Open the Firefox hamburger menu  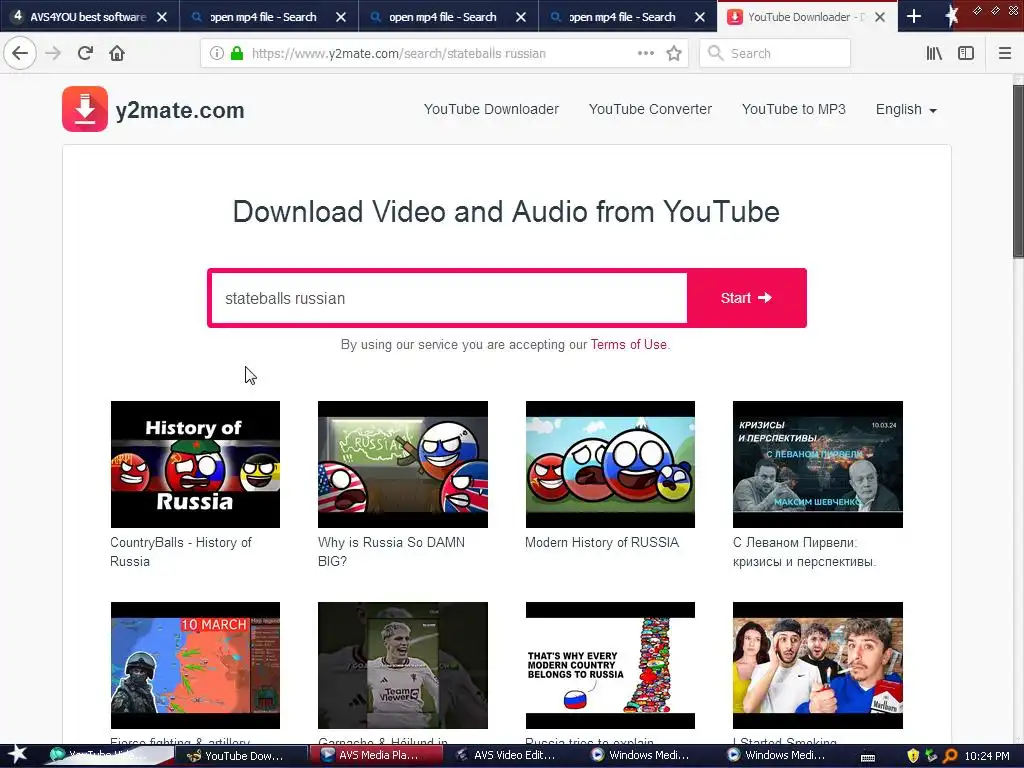[1005, 53]
